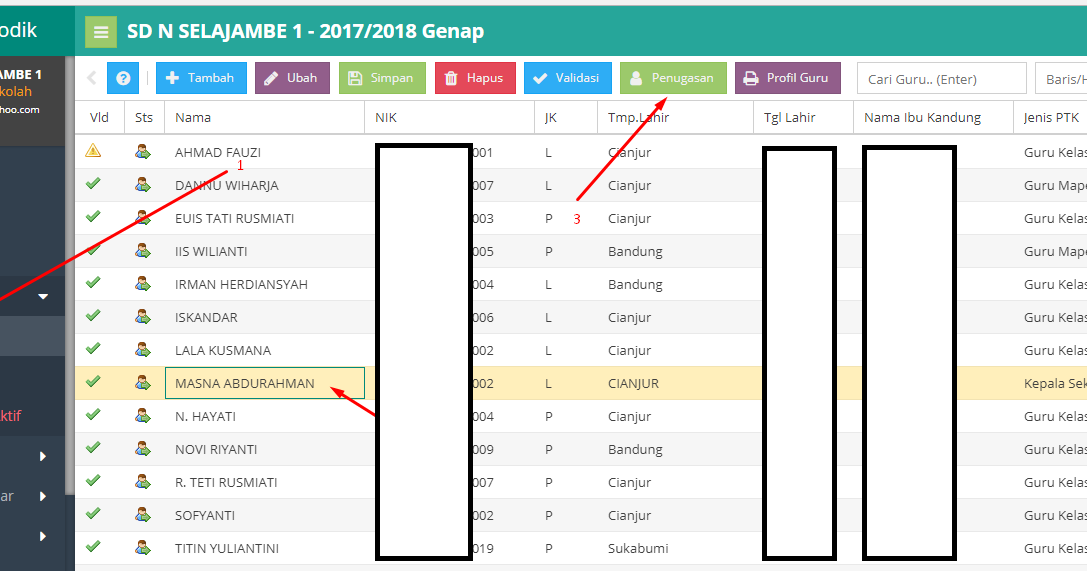
Task: Sort by Tgl Lahir column header
Action: click(x=803, y=117)
